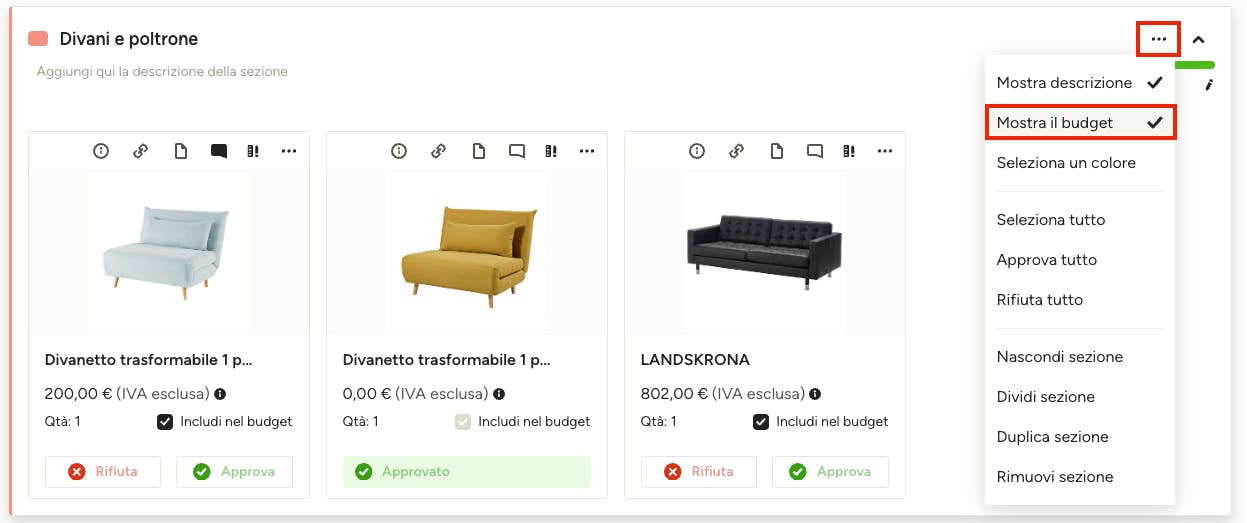
Task: Click the priority icon on LANDSKRONA card
Action: tap(850, 151)
